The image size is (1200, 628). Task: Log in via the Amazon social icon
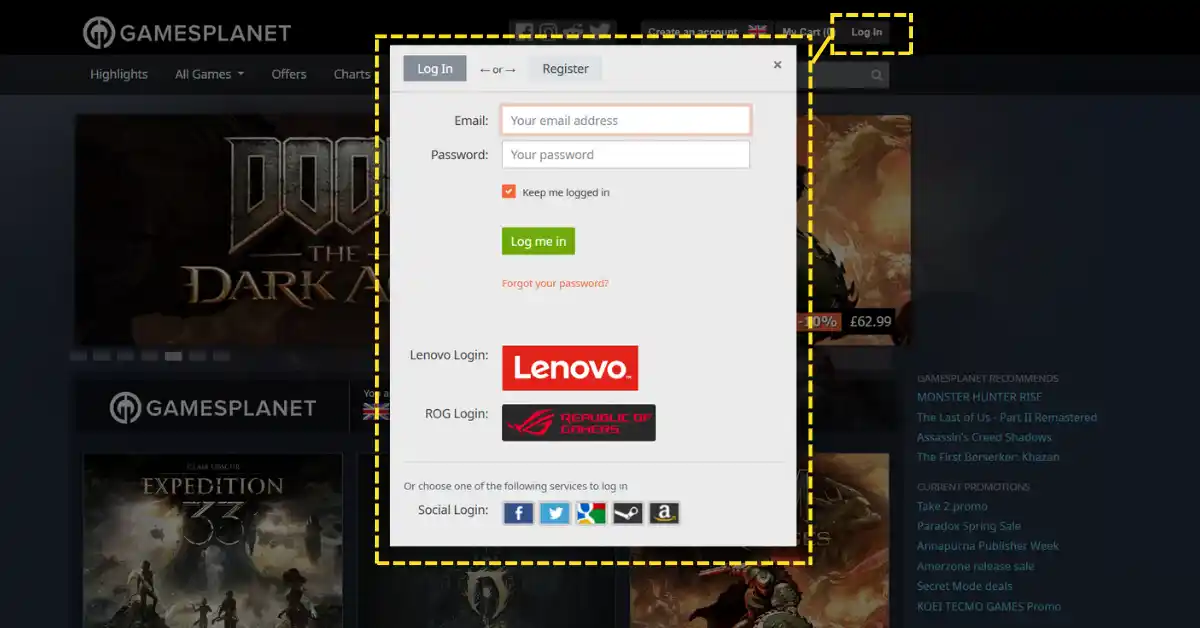click(663, 512)
